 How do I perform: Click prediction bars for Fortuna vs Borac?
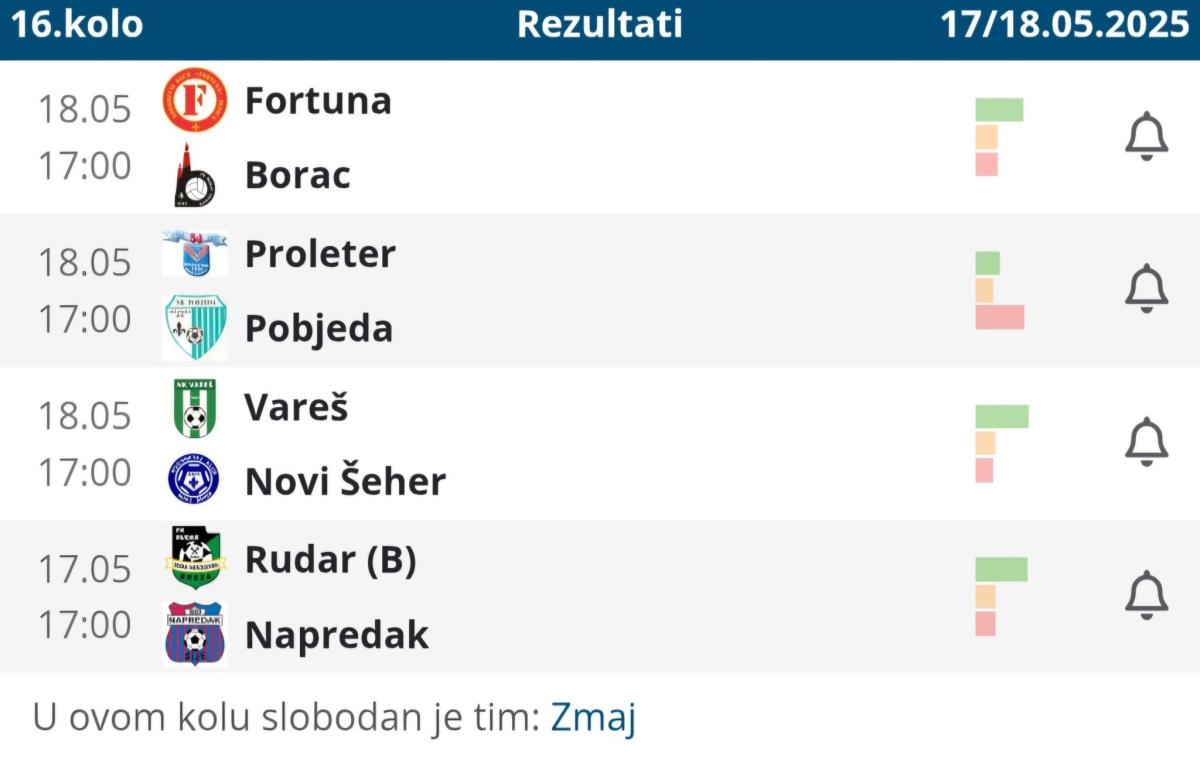(x=999, y=137)
